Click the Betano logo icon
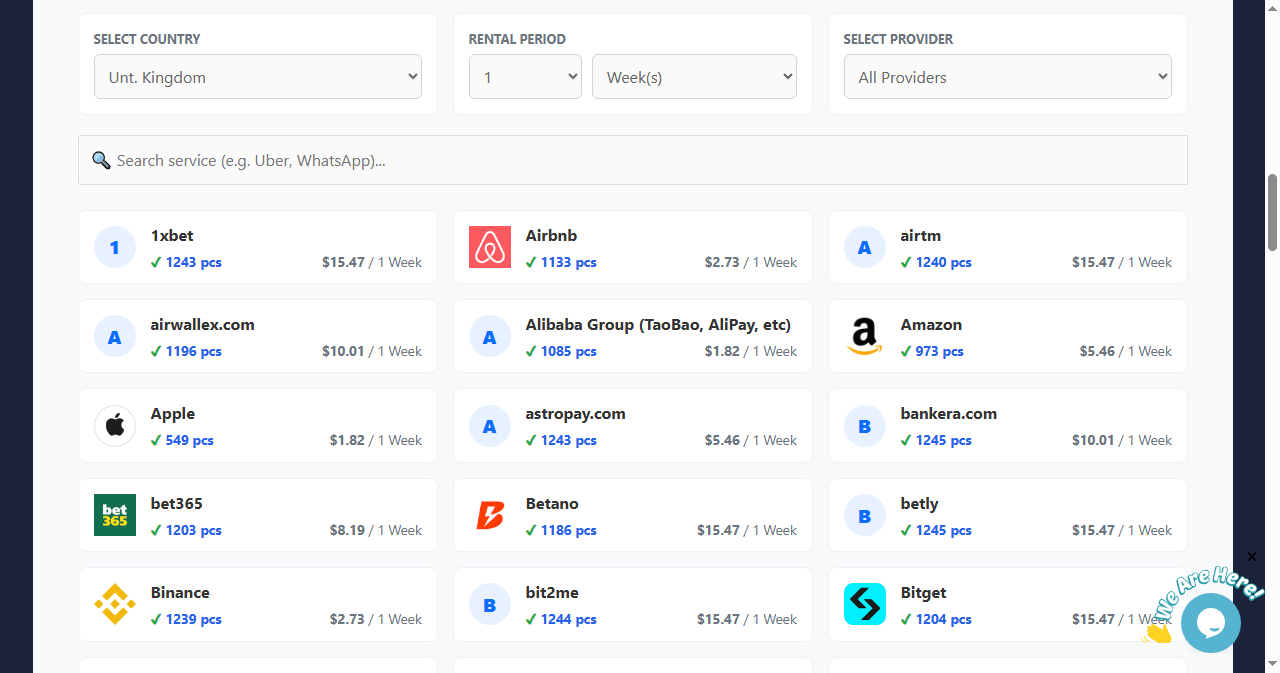The width and height of the screenshot is (1280, 673). click(490, 515)
